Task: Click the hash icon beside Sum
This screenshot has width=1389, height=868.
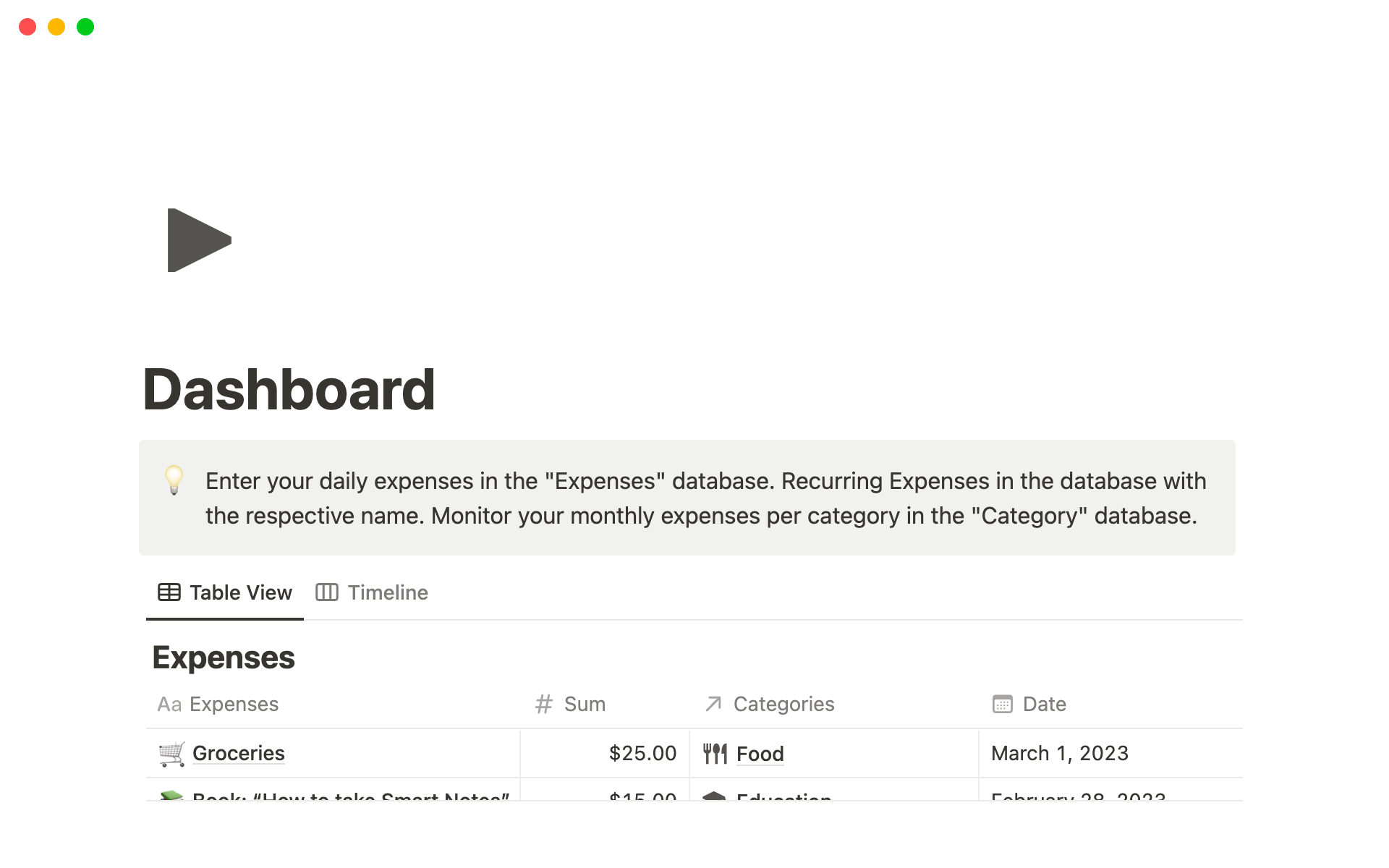Action: click(544, 704)
